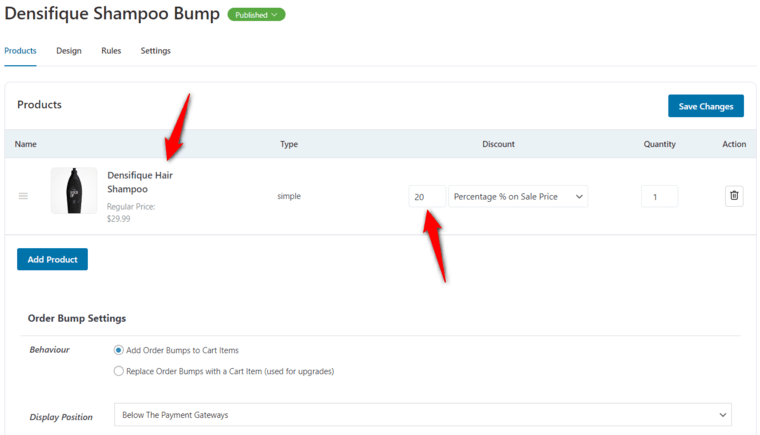
Task: Click the Behaviour label
Action: (49, 350)
